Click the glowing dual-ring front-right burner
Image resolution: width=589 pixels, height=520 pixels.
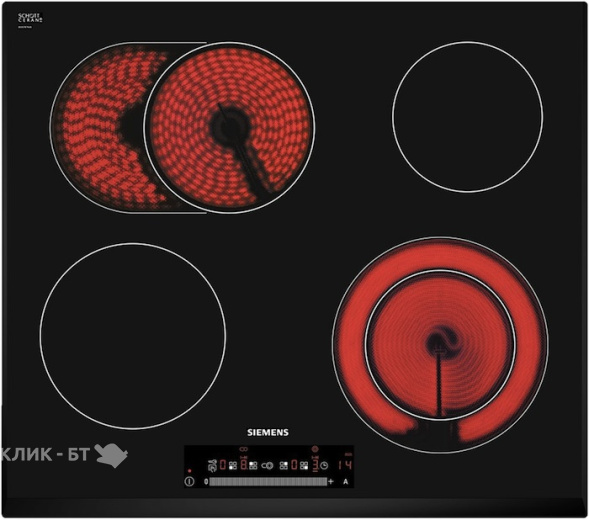point(440,345)
